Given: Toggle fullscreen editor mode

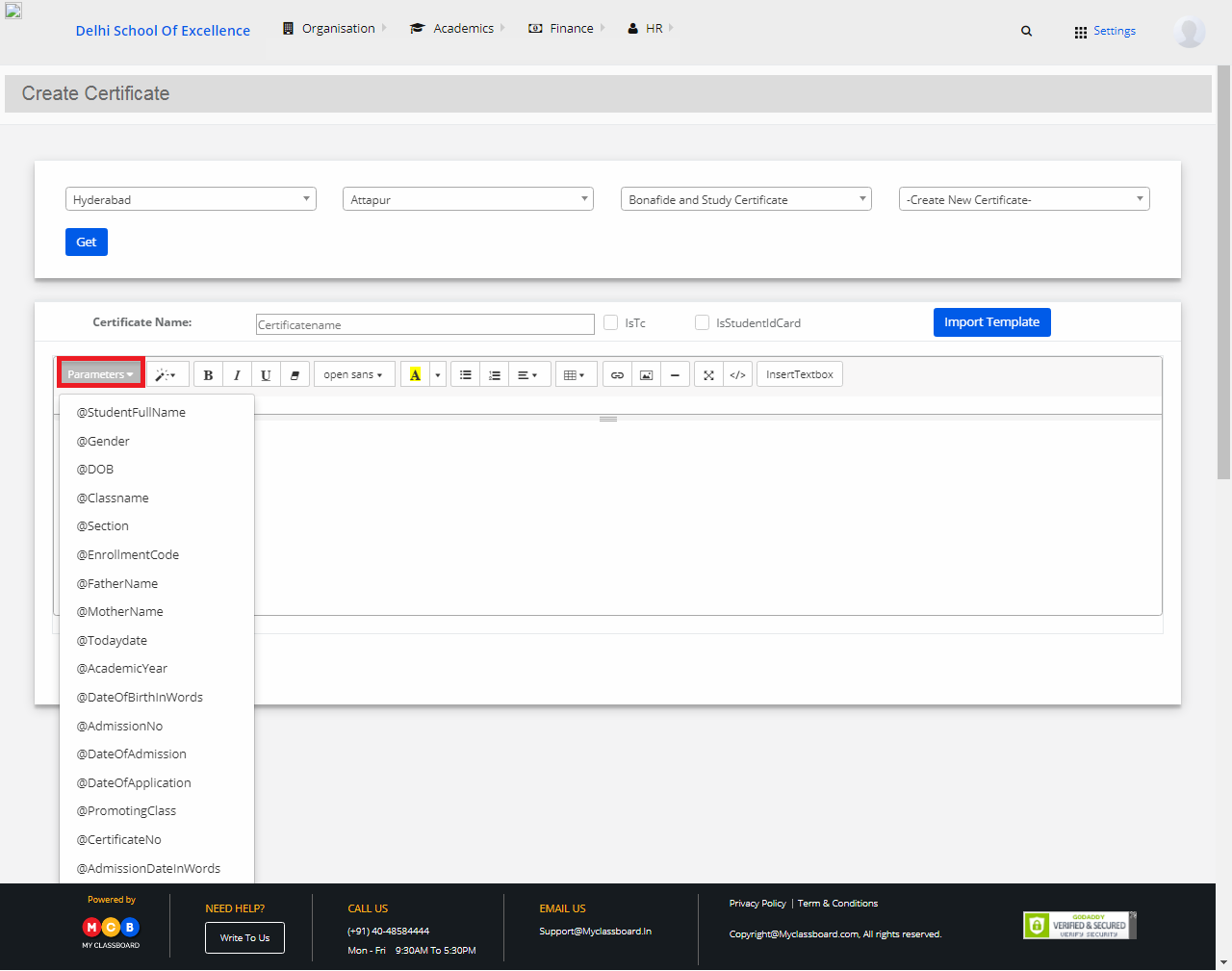Looking at the screenshot, I should click(709, 374).
